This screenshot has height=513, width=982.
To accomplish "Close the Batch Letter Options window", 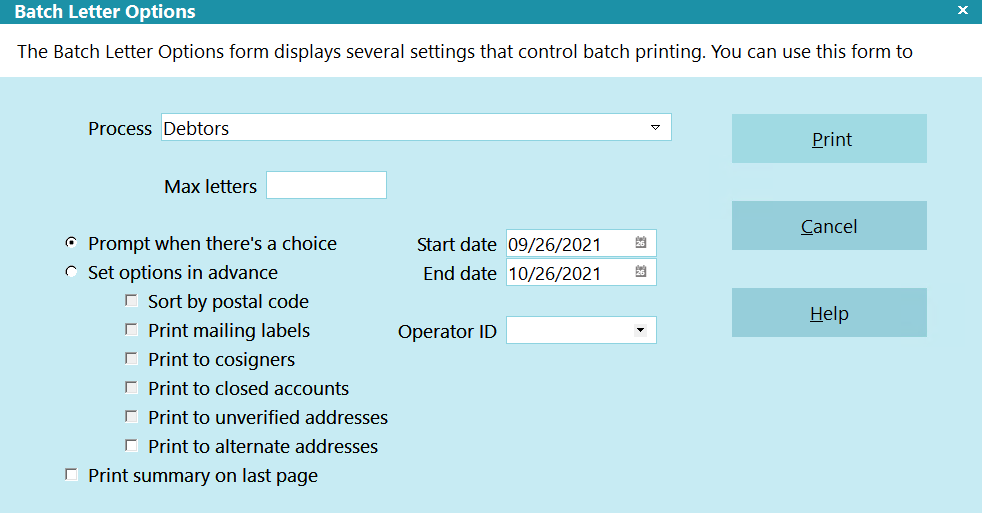I will 963,11.
